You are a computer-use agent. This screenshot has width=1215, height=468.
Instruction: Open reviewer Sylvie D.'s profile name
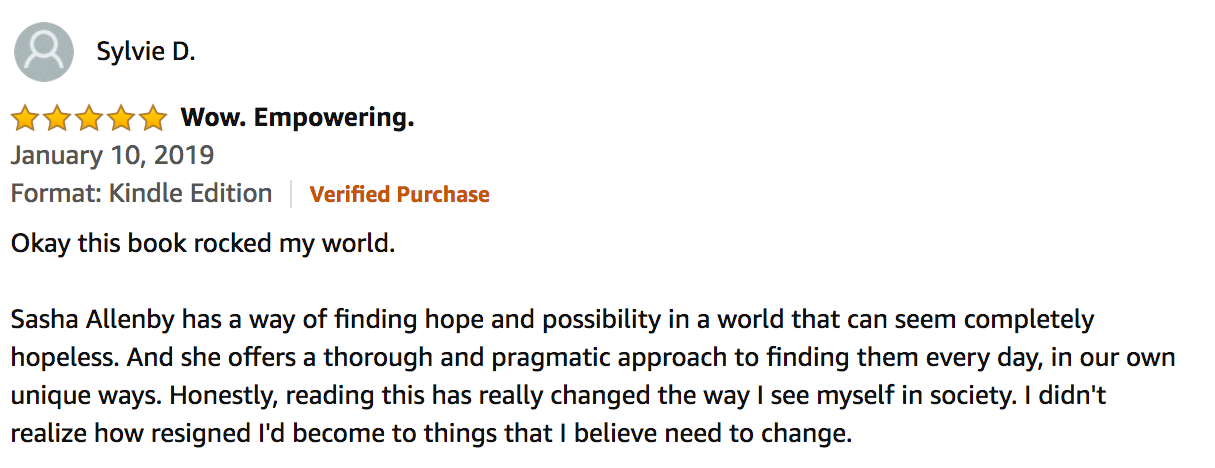(146, 52)
